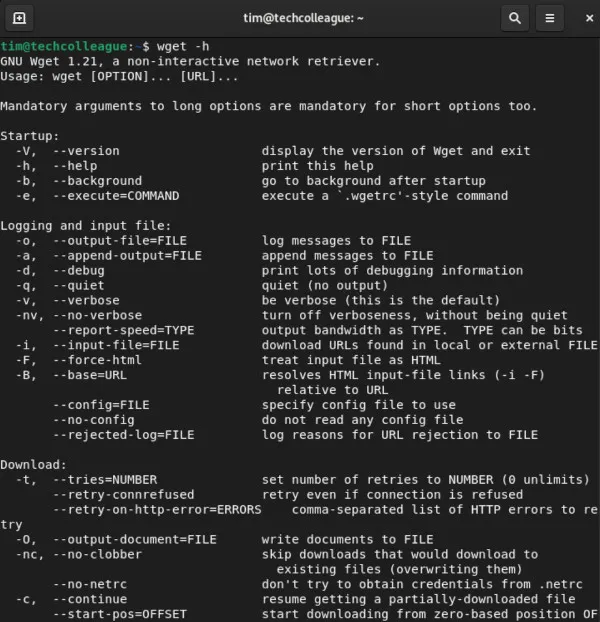Click 'be verbose (this is the default)'

point(381,300)
